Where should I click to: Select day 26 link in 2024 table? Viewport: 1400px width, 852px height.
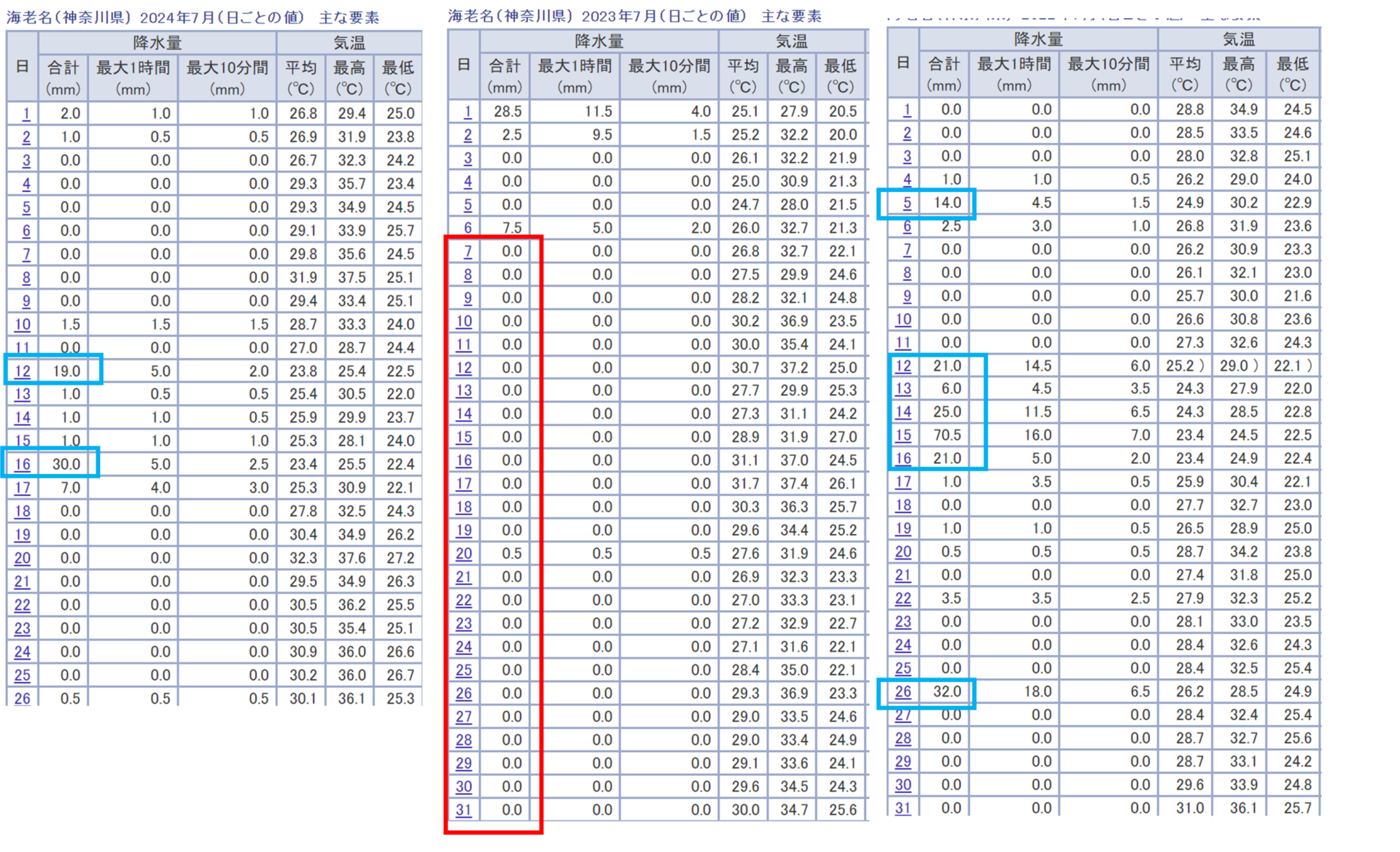23,698
